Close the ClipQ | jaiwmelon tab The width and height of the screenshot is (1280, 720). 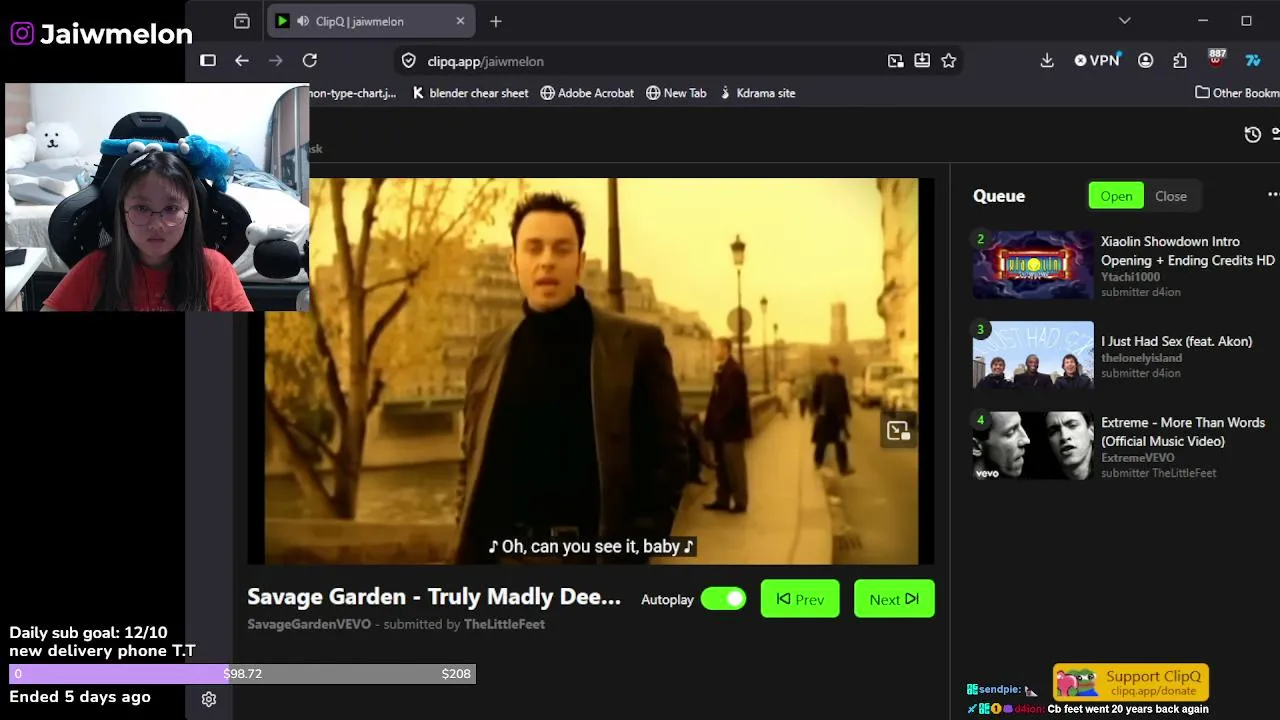460,21
